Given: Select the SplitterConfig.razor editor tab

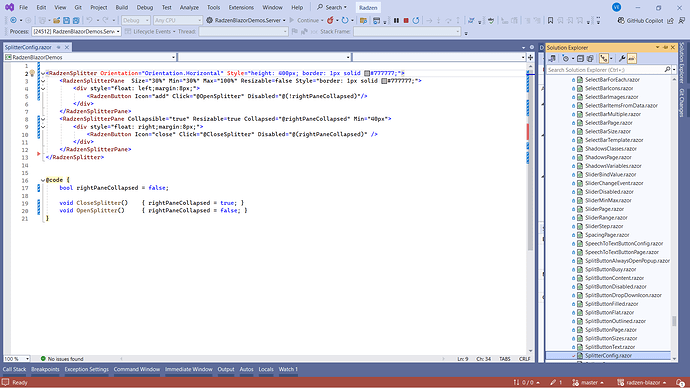Looking at the screenshot, I should tap(28, 47).
